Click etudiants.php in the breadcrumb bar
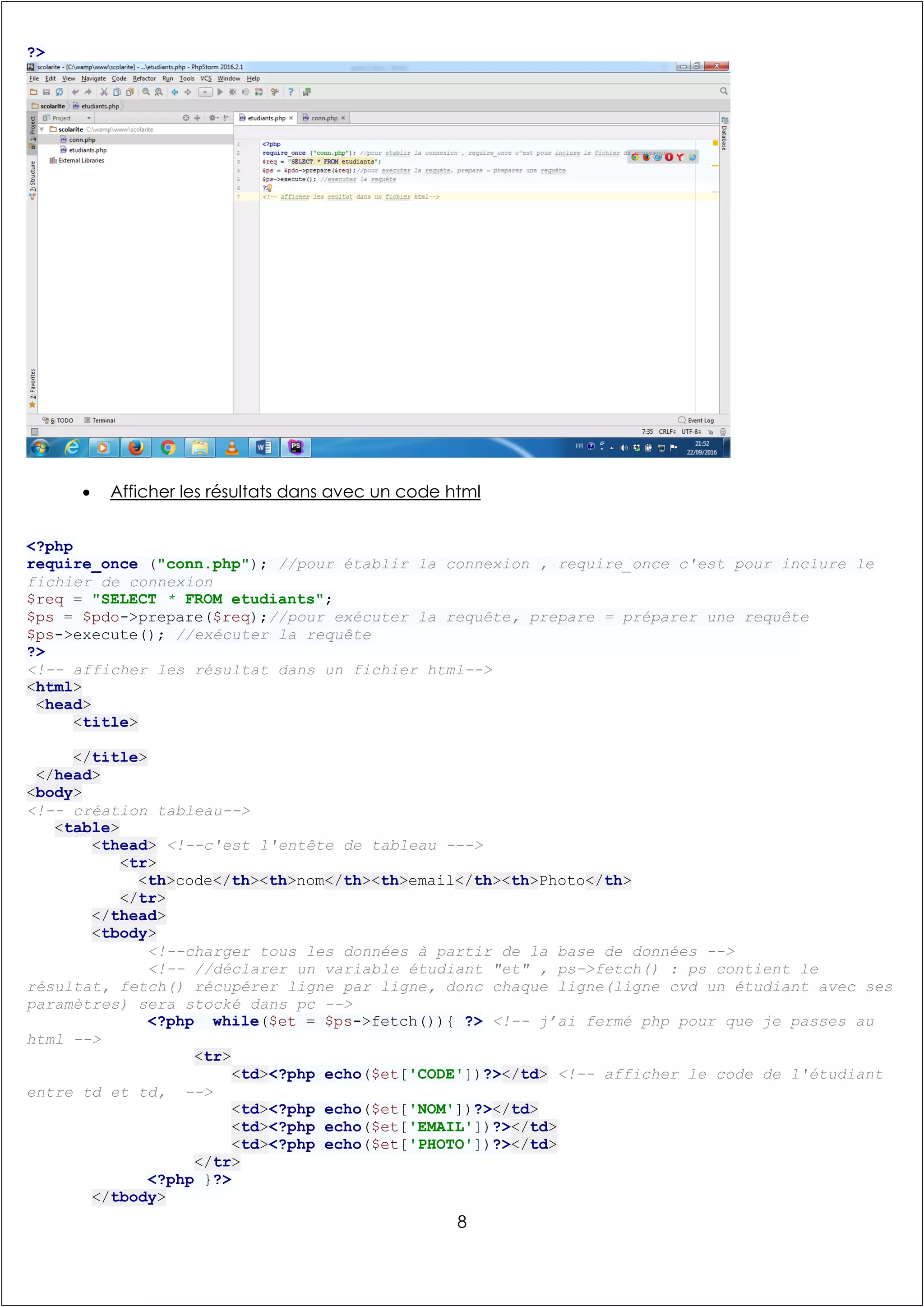924x1307 pixels. [x=96, y=106]
